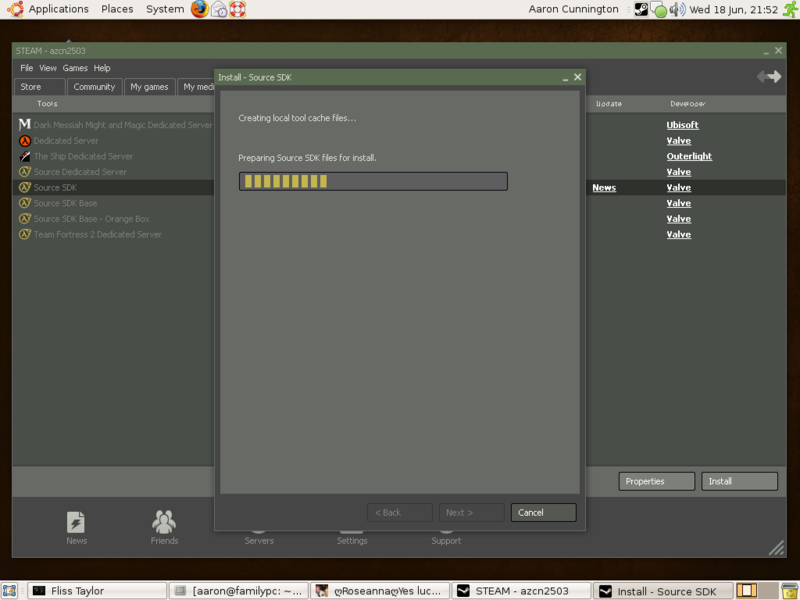Screen dimensions: 800x600
Task: Switch to the Community tab
Action: pos(94,87)
